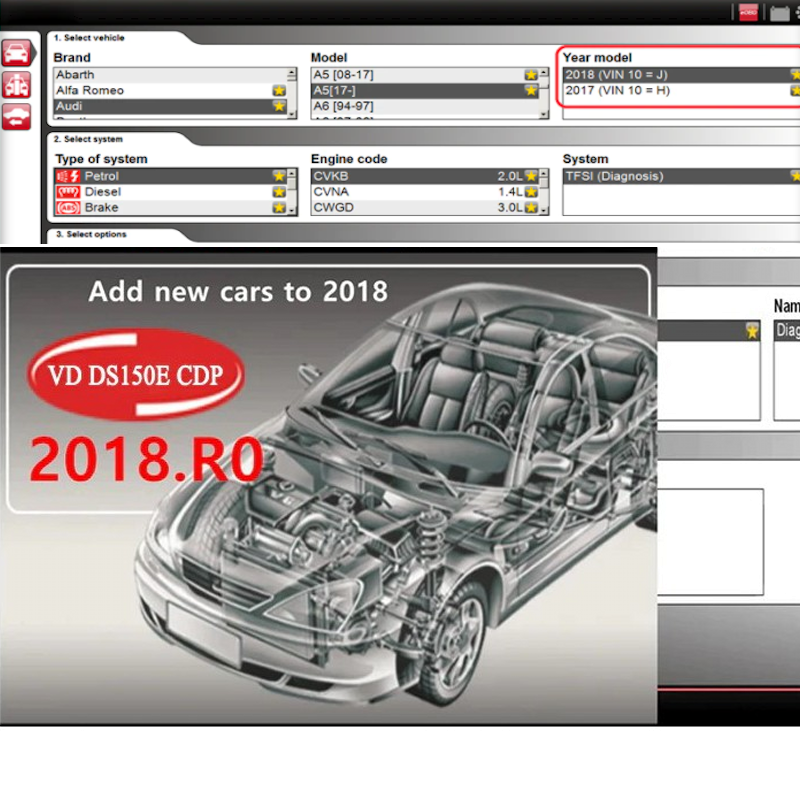The width and height of the screenshot is (800, 800).
Task: Pick engine code CWGD
Action: click(x=425, y=208)
